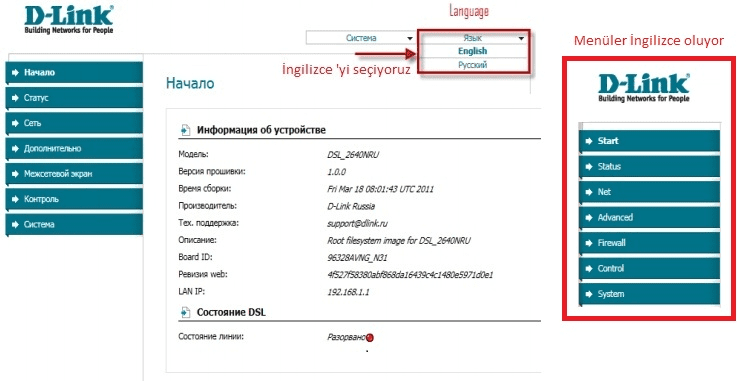Viewport: 747px width, 381px height.
Task: Open the System item in English menu
Action: coord(649,294)
